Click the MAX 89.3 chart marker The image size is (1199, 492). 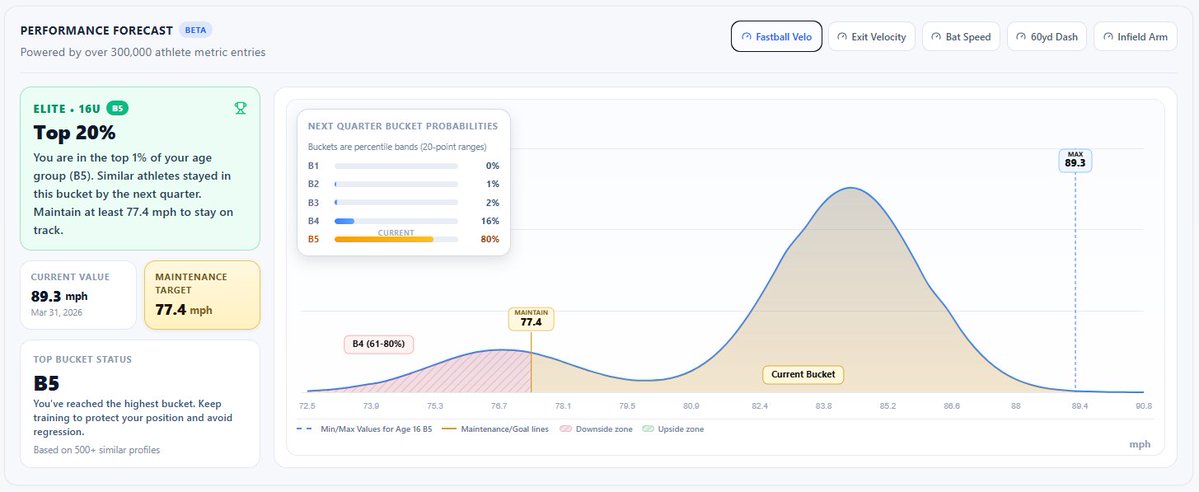tap(1075, 160)
